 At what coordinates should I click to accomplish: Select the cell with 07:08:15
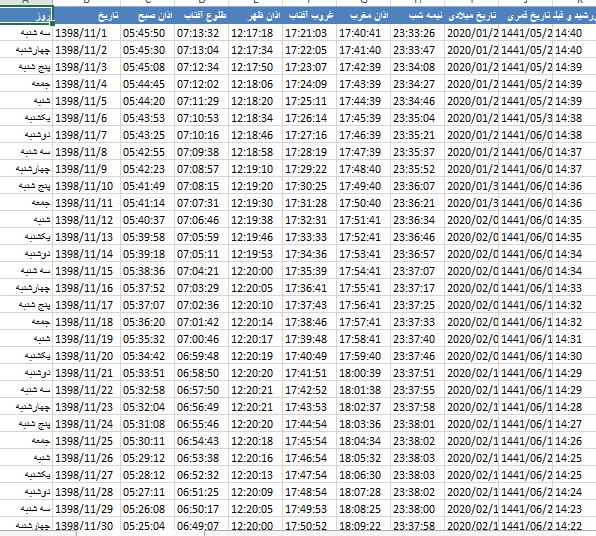(x=201, y=186)
